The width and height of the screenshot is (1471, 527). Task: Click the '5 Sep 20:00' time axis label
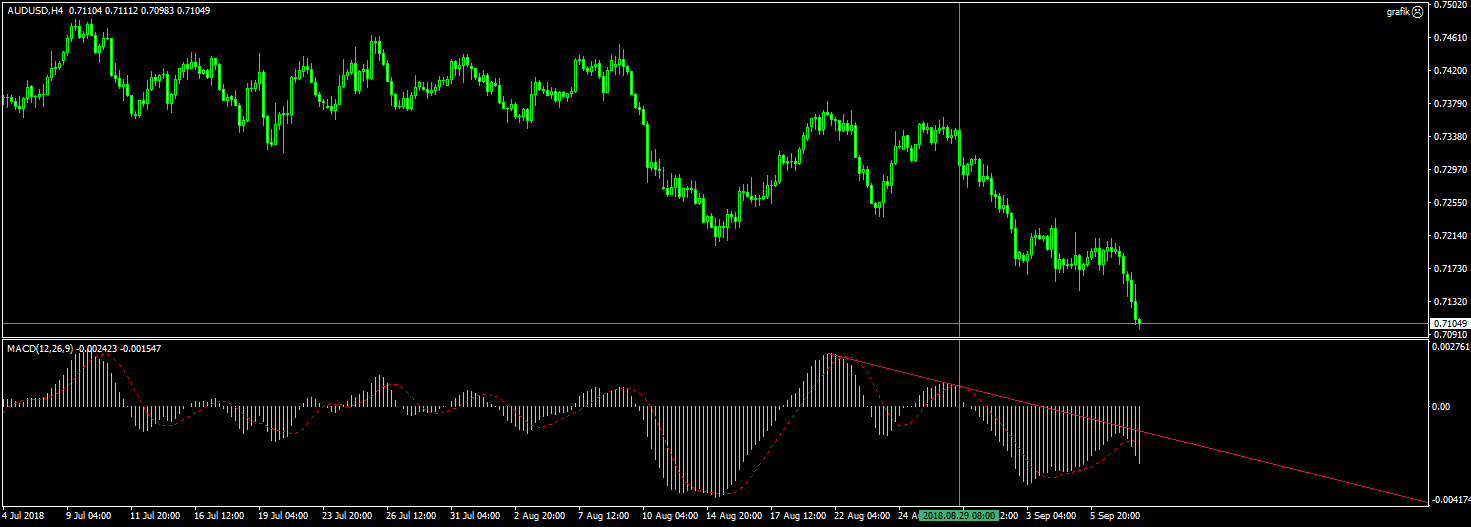(1115, 516)
